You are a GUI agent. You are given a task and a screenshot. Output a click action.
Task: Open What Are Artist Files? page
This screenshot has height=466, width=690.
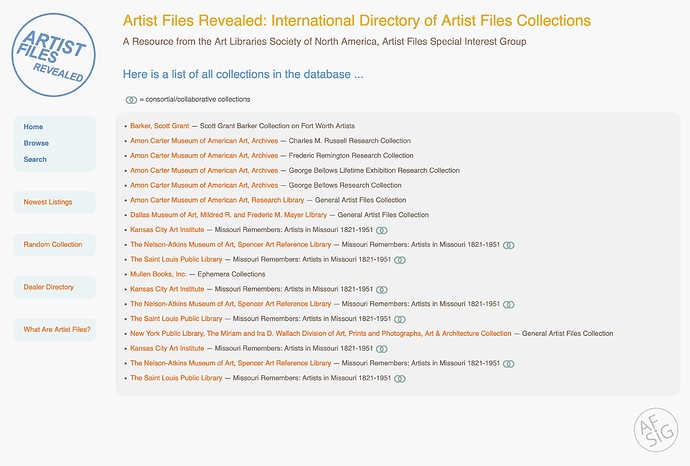(57, 329)
